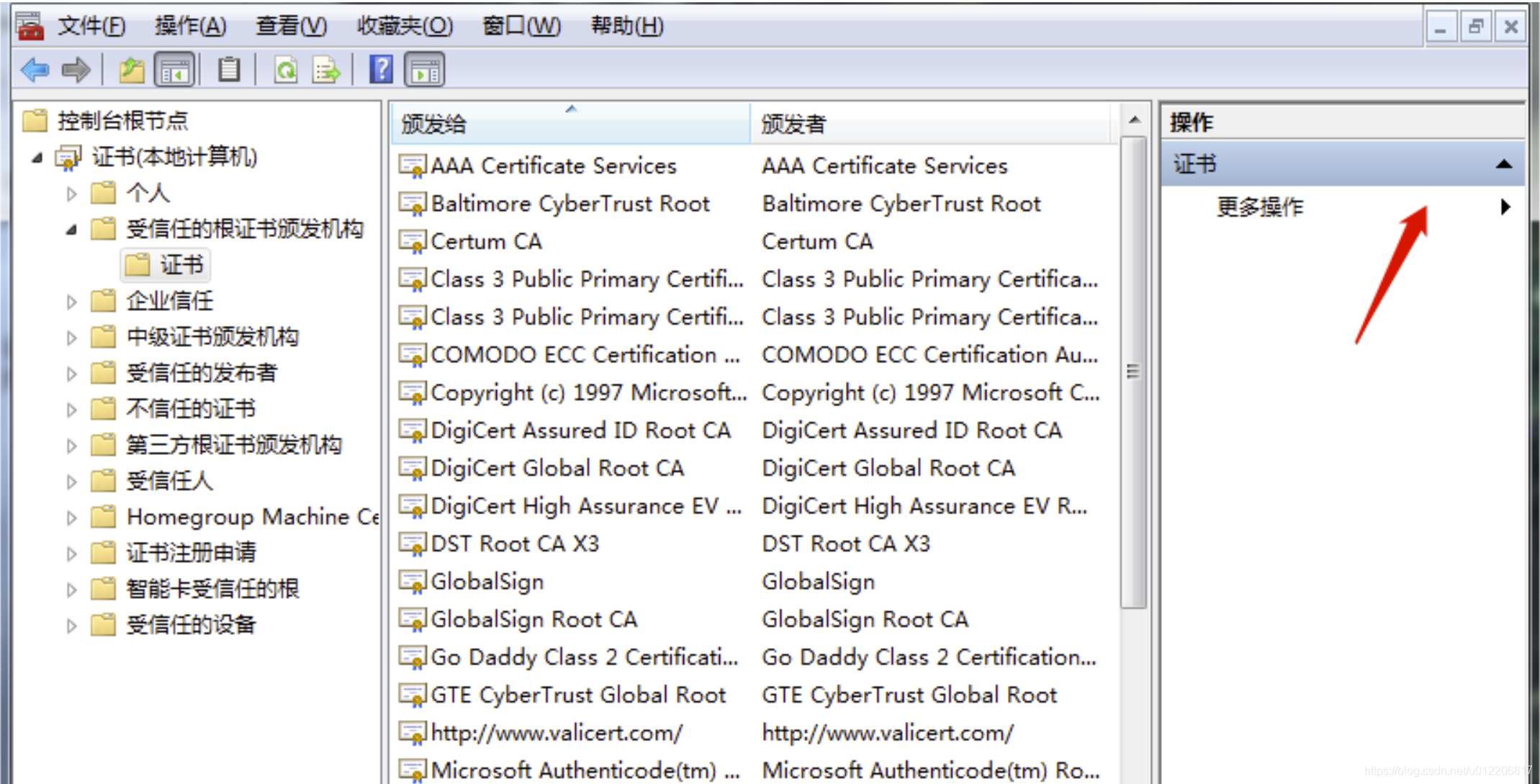Image resolution: width=1540 pixels, height=784 pixels.
Task: Collapse the 受信任的根证书颁发机构 node
Action: coord(71,230)
